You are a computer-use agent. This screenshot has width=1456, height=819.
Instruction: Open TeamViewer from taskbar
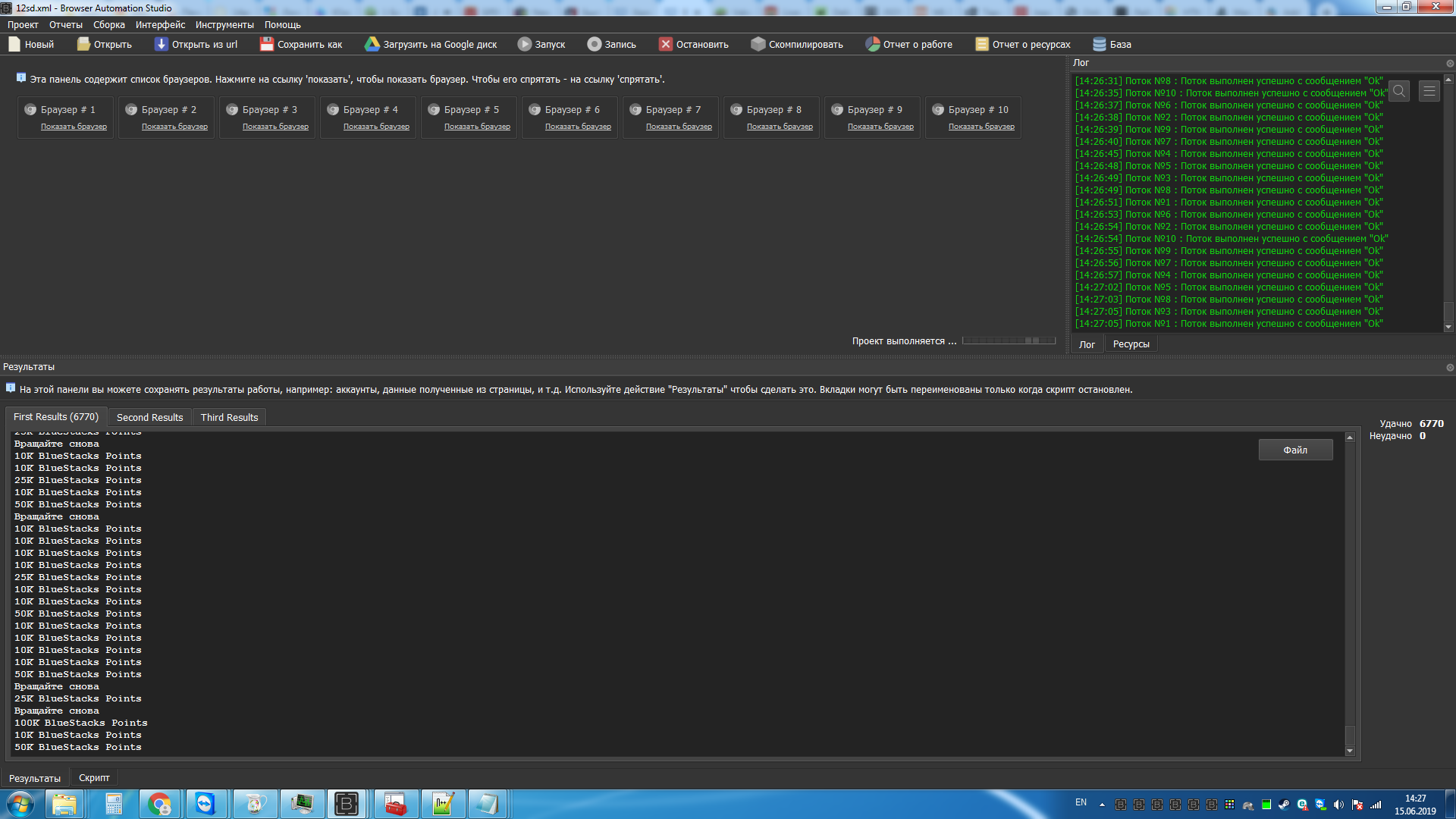click(206, 804)
